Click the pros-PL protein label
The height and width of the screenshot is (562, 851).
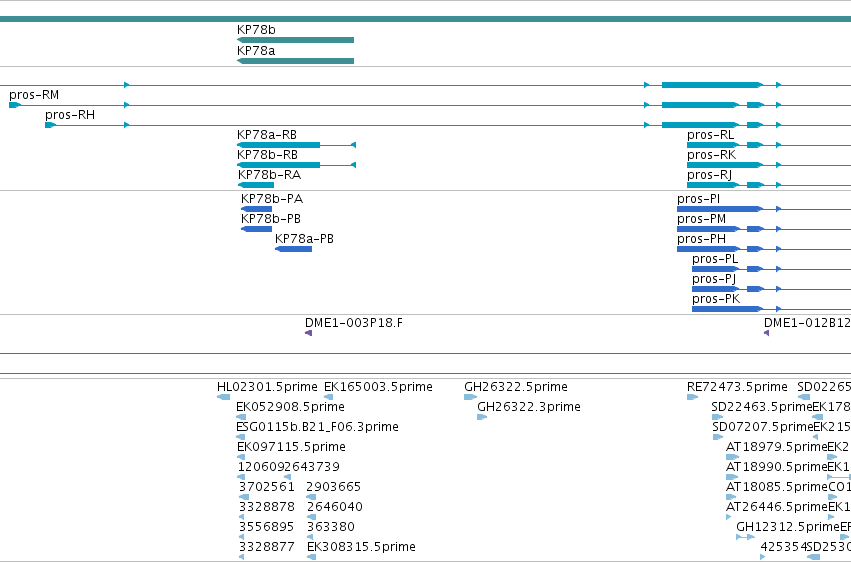coord(715,259)
